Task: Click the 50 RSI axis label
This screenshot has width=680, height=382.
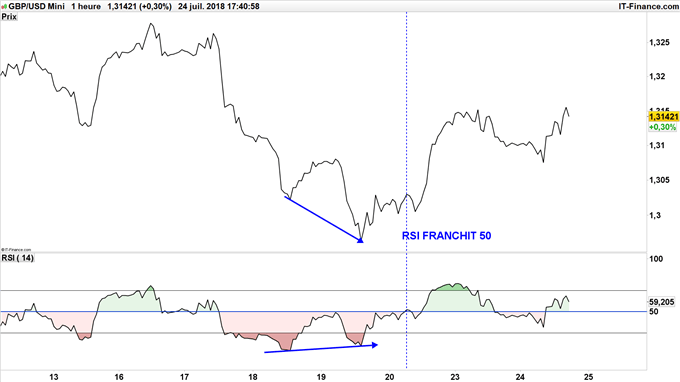Action: click(x=654, y=311)
